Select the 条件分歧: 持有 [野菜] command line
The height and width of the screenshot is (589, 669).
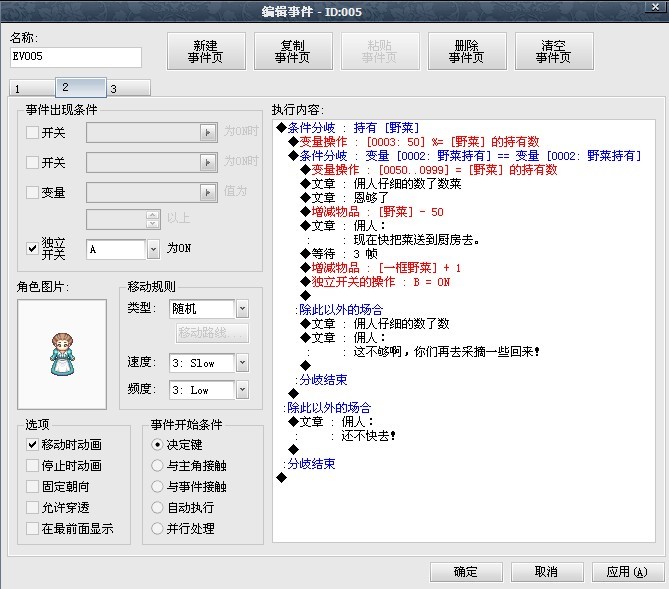point(348,128)
